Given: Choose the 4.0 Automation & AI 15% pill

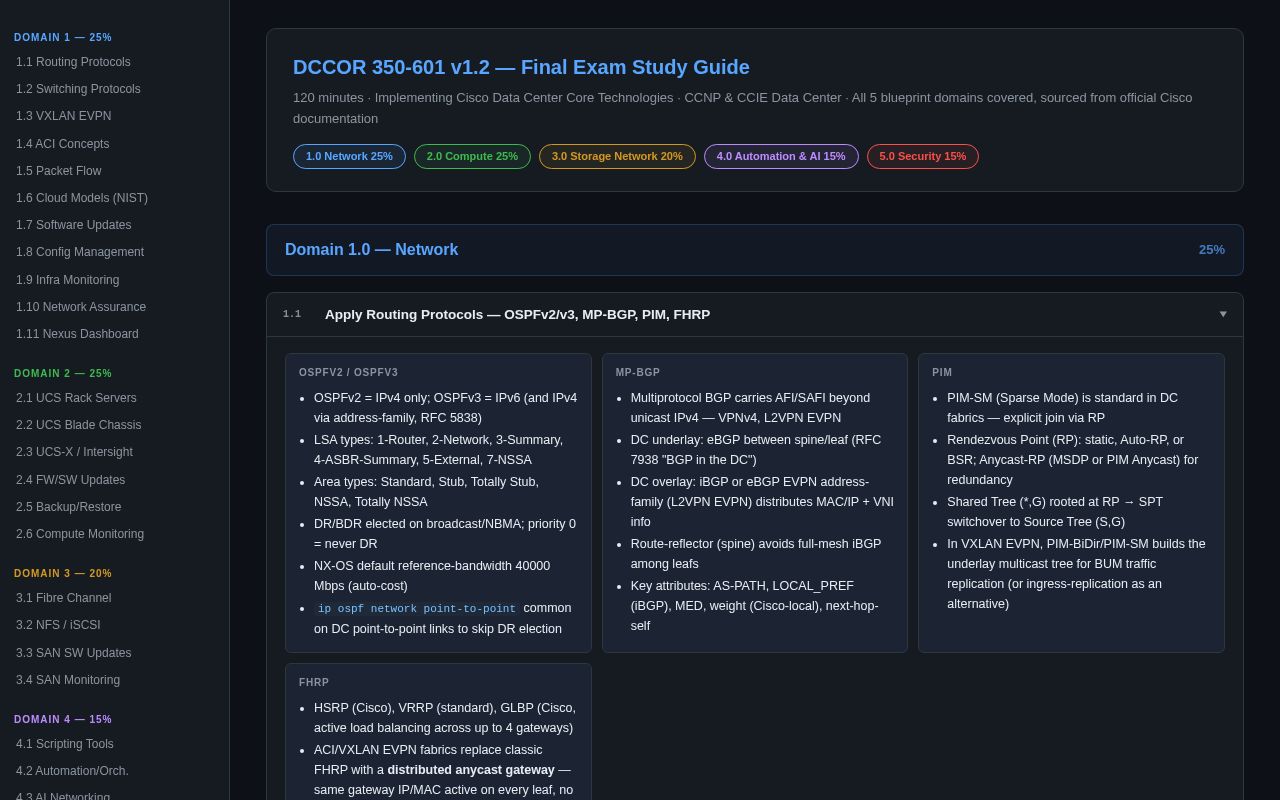Looking at the screenshot, I should pyautogui.click(x=781, y=157).
